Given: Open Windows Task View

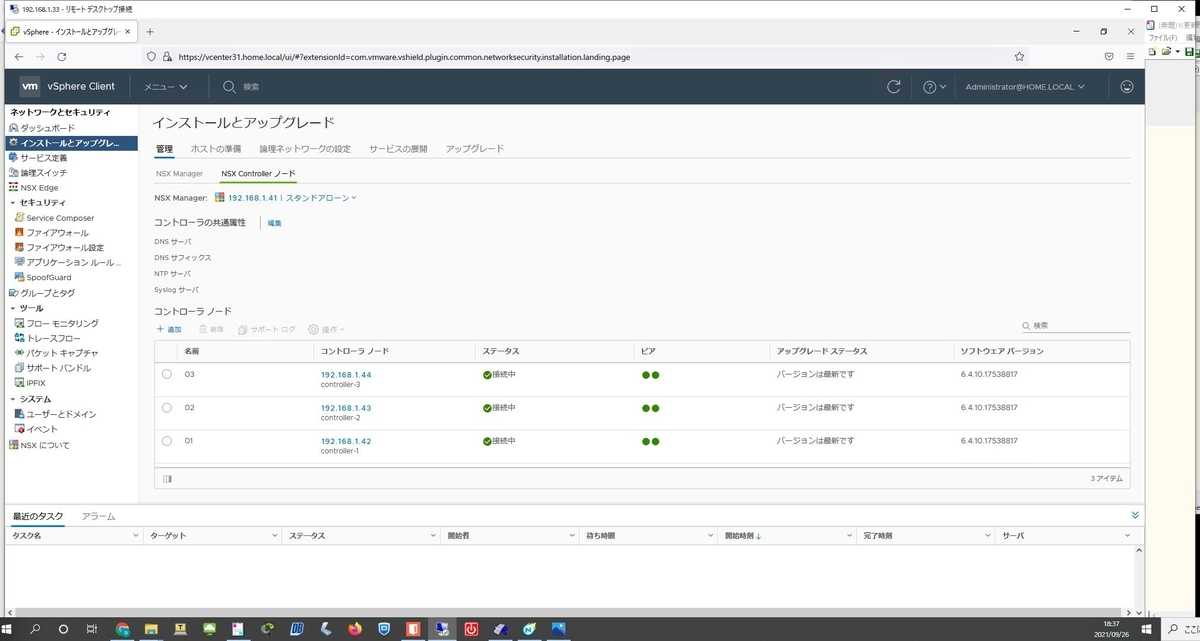Looking at the screenshot, I should tap(91, 629).
